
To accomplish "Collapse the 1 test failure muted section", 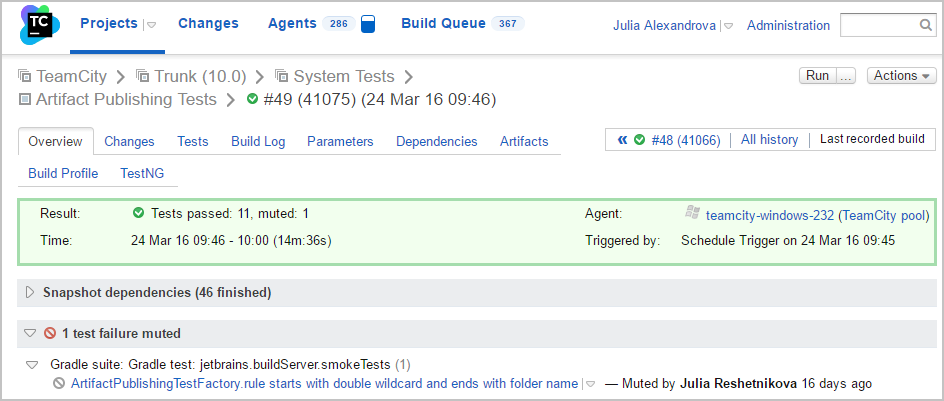I will (x=30, y=333).
